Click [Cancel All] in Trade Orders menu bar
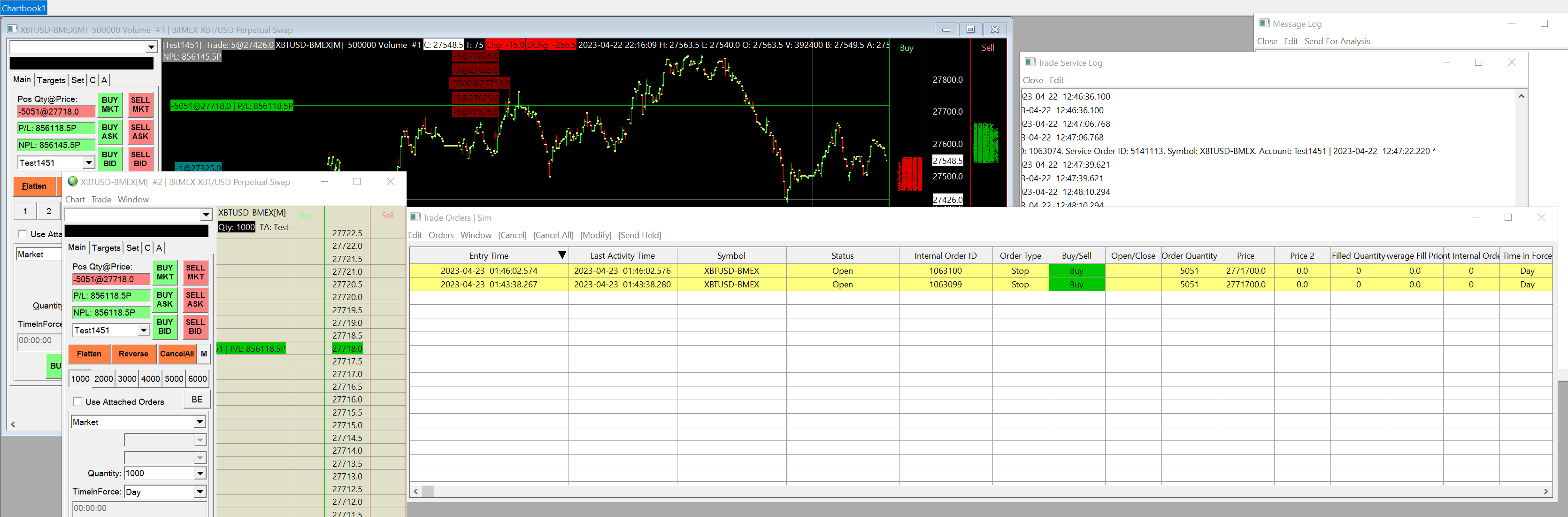Image resolution: width=1568 pixels, height=517 pixels. [553, 235]
